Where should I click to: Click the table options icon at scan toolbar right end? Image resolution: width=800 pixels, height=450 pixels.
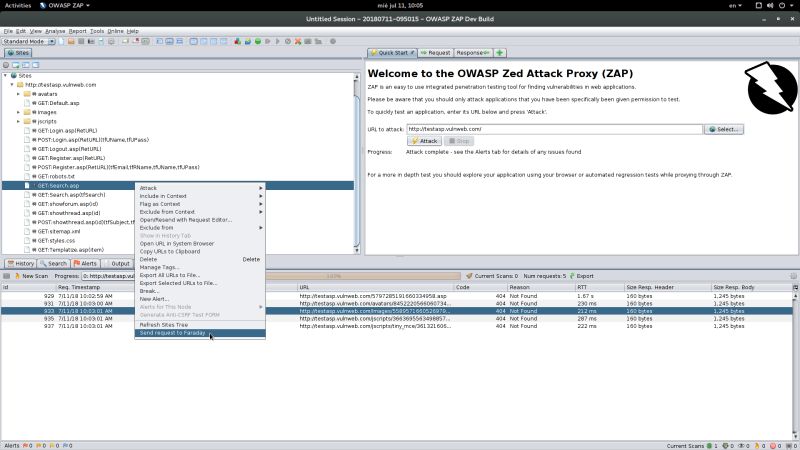point(793,276)
